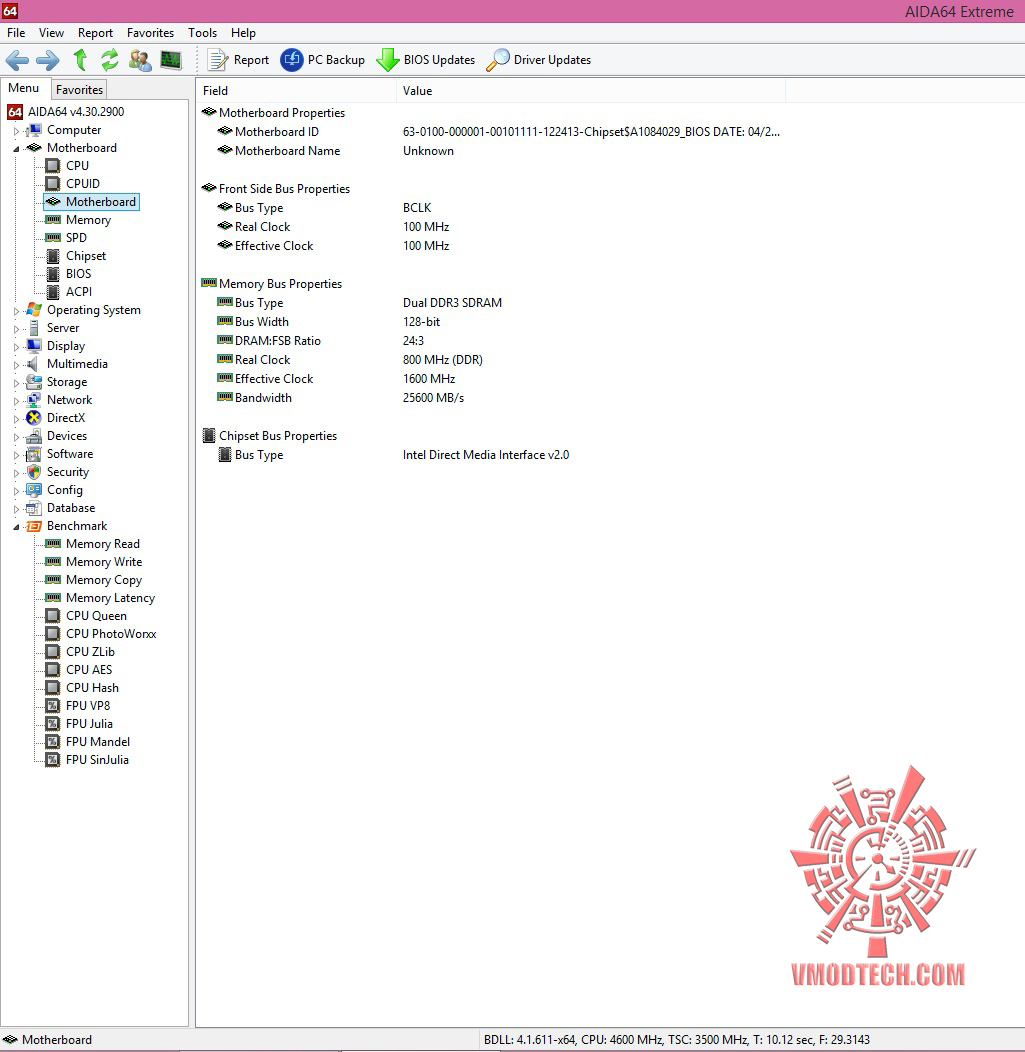Open the user management toolbar icon

point(140,60)
